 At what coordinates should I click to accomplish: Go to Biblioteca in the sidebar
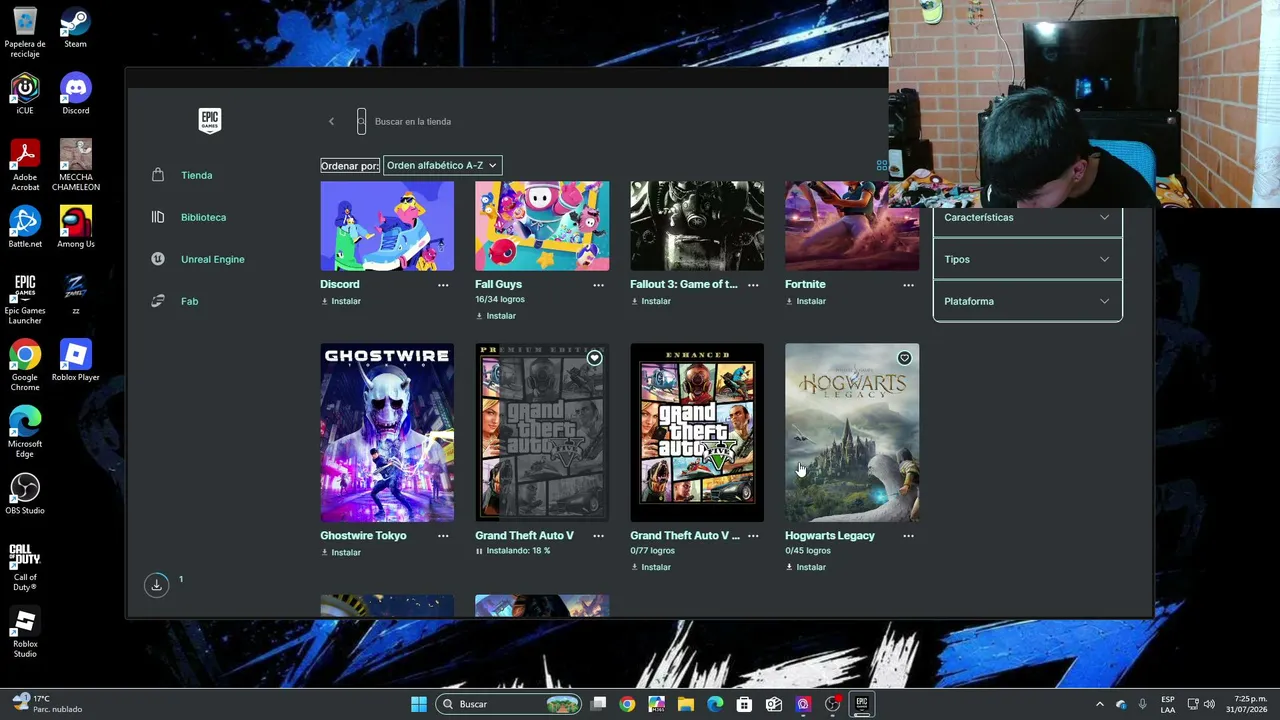203,217
